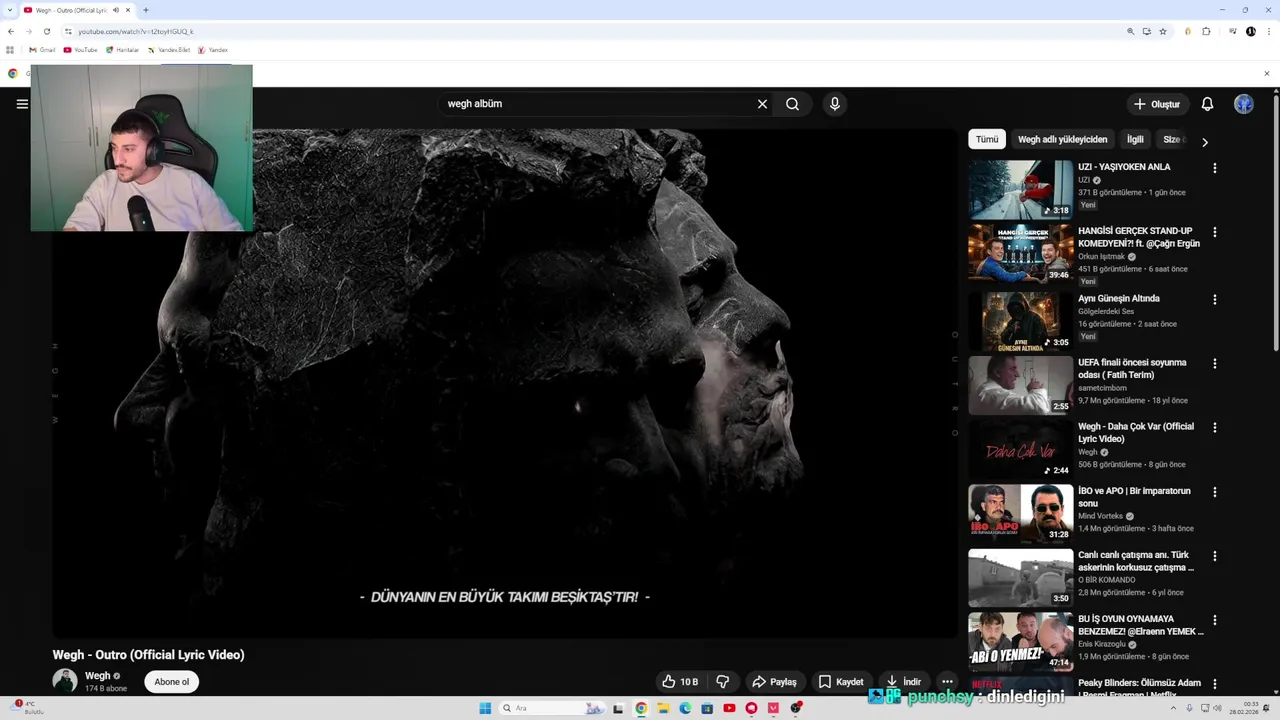Screen dimensions: 1280x720
Task: Select the İlgili filter chip
Action: point(1135,140)
